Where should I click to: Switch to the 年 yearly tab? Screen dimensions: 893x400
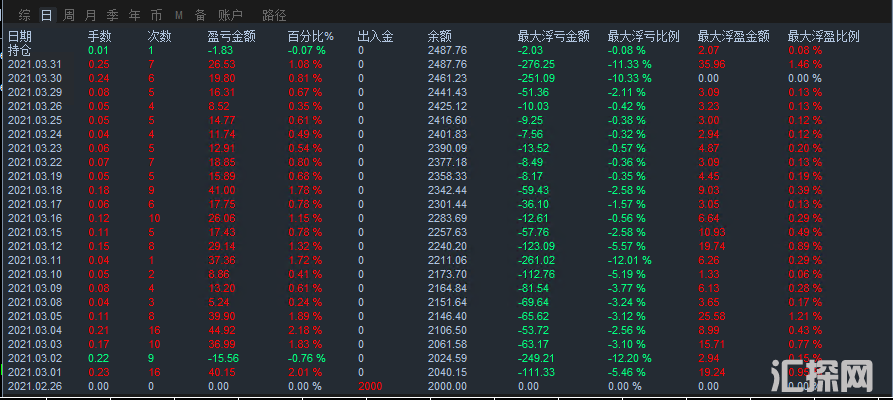134,15
